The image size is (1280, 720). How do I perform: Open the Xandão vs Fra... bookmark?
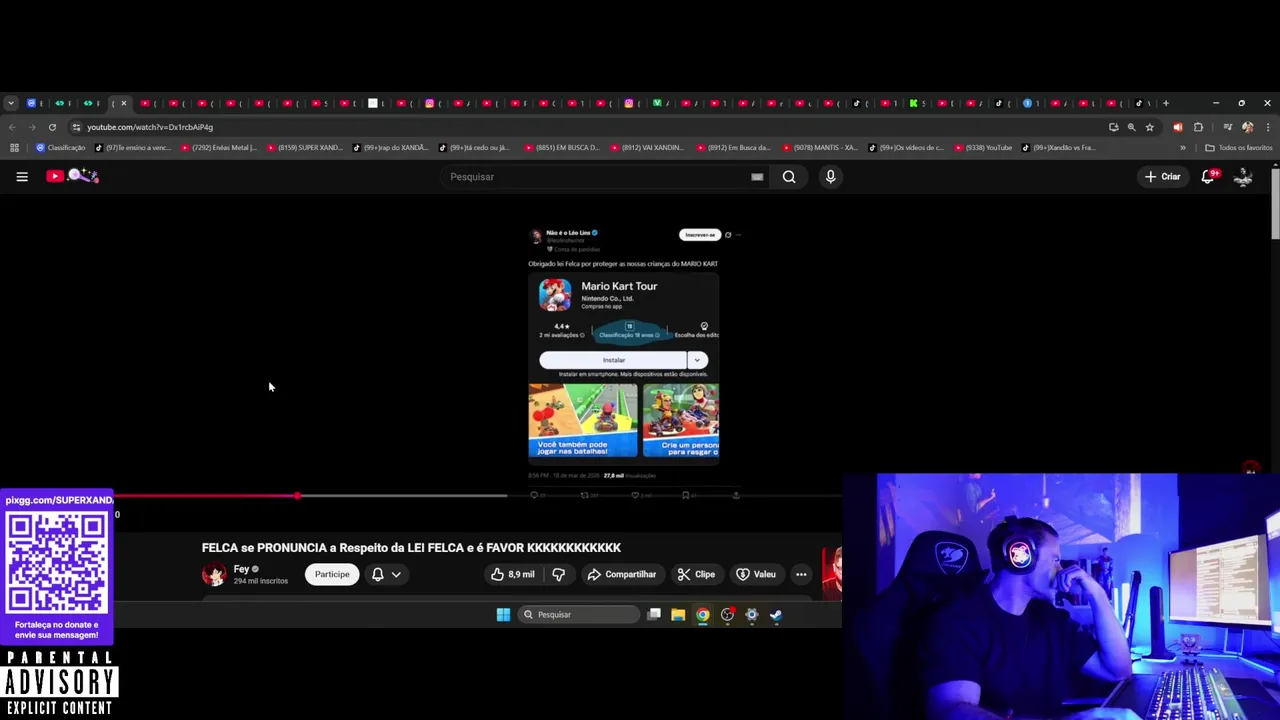click(x=1059, y=148)
